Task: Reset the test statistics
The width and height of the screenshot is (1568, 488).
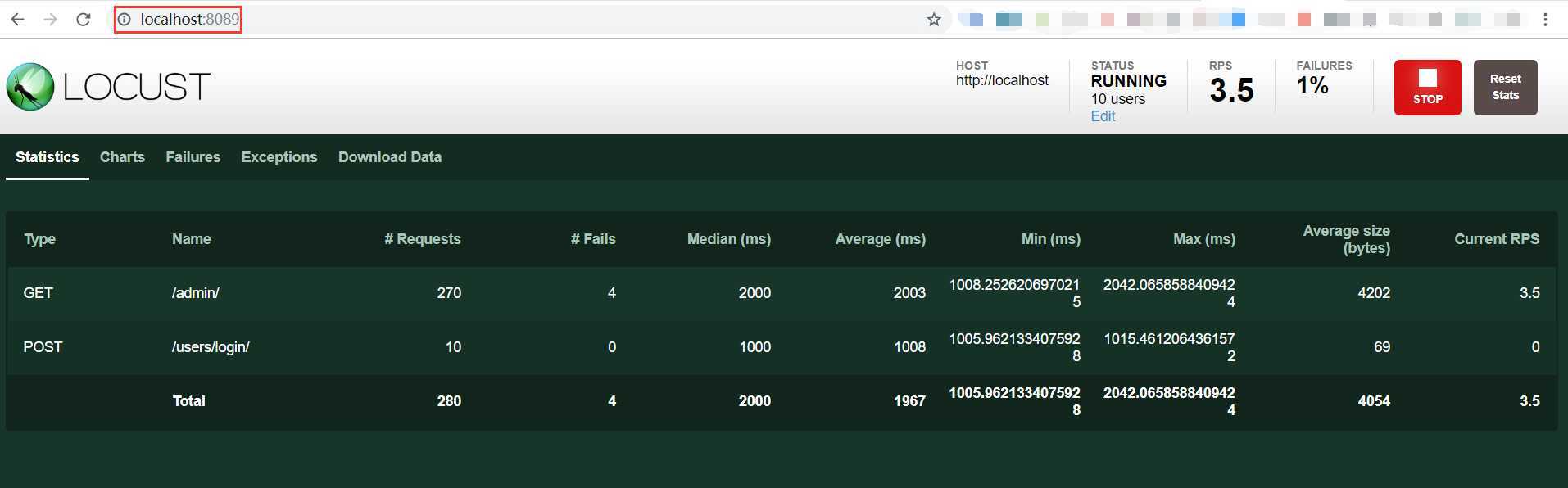Action: (x=1505, y=88)
